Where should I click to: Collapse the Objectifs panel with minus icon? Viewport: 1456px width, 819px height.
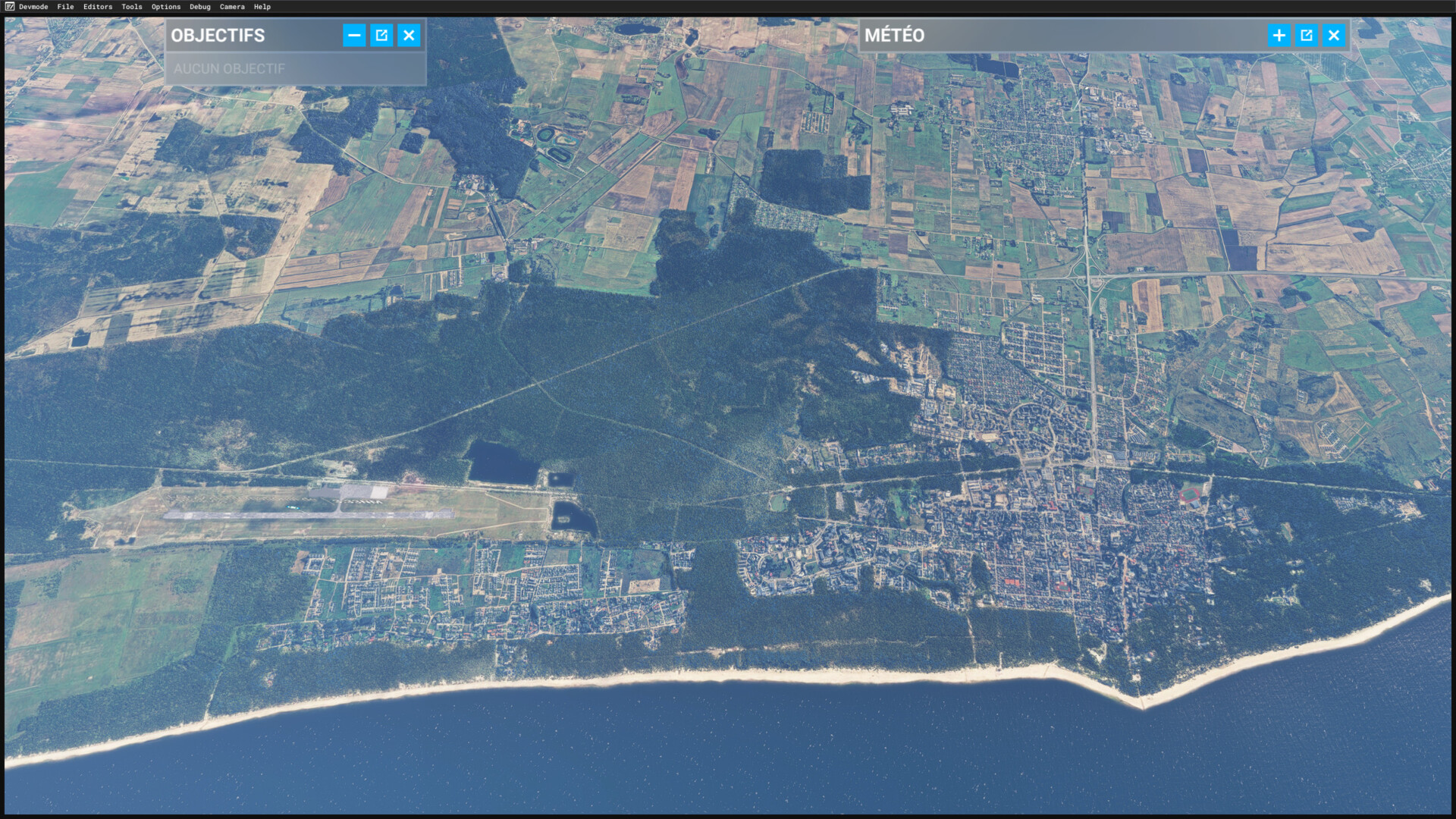pyautogui.click(x=354, y=35)
